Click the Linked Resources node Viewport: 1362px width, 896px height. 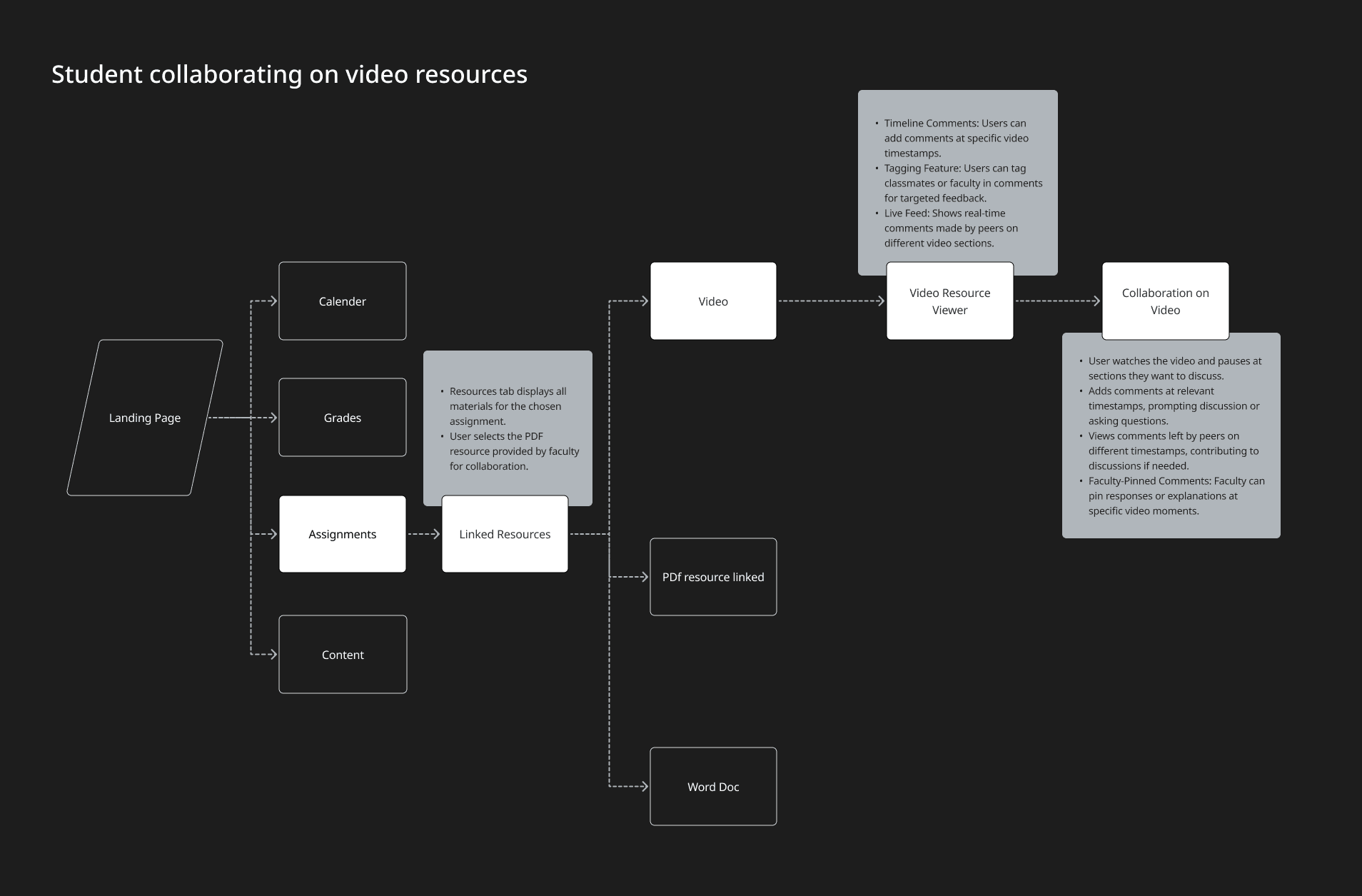505,534
